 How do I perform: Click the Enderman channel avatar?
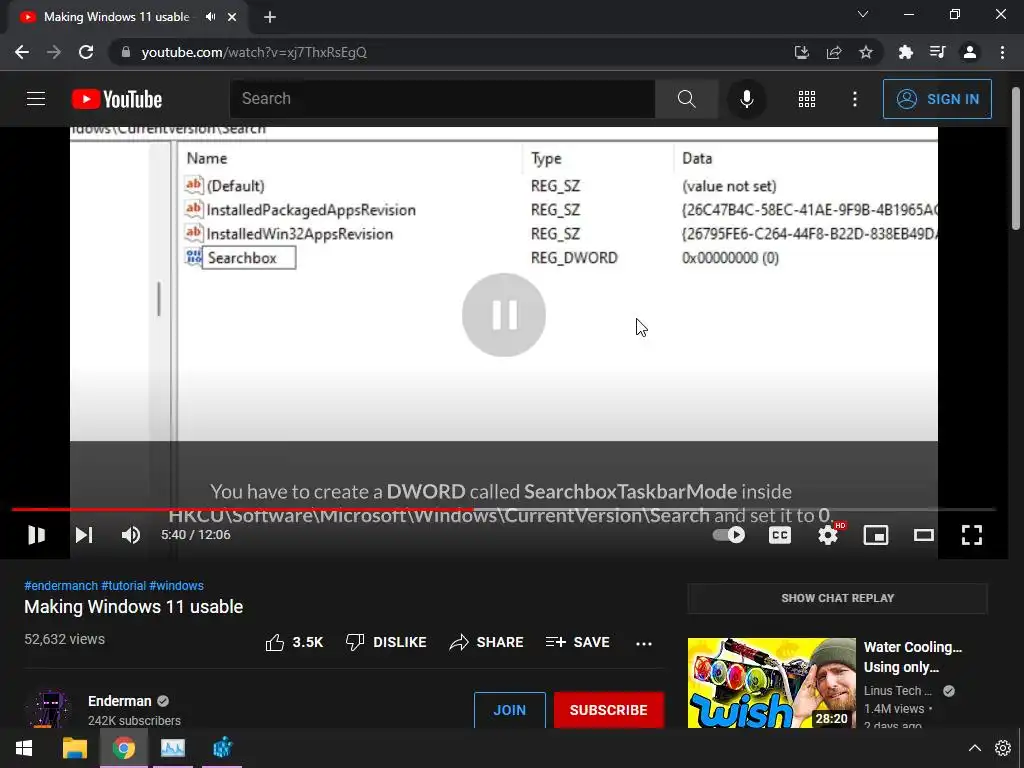[51, 709]
